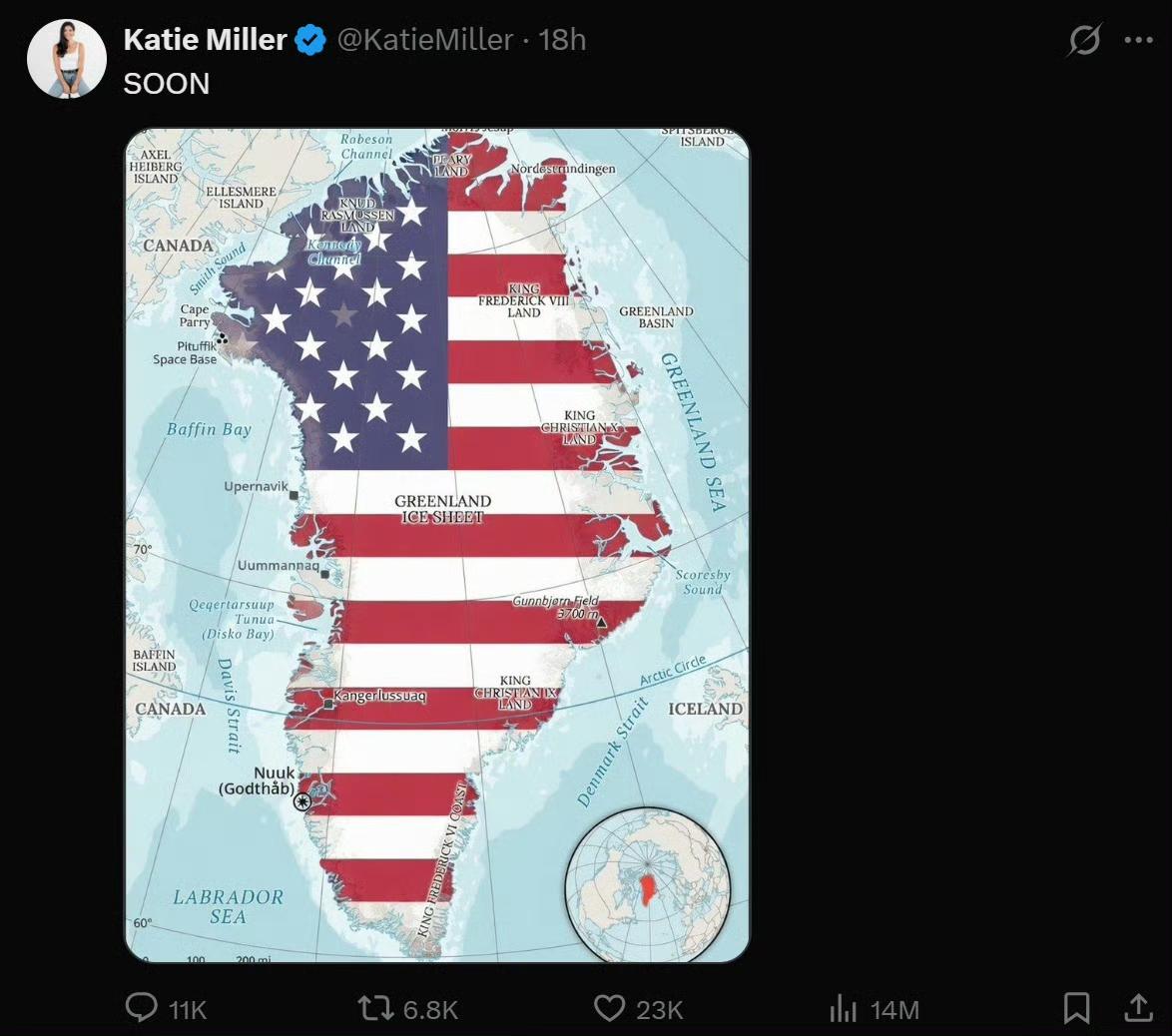
Task: Open the three-dot more options menu
Action: (x=1138, y=41)
